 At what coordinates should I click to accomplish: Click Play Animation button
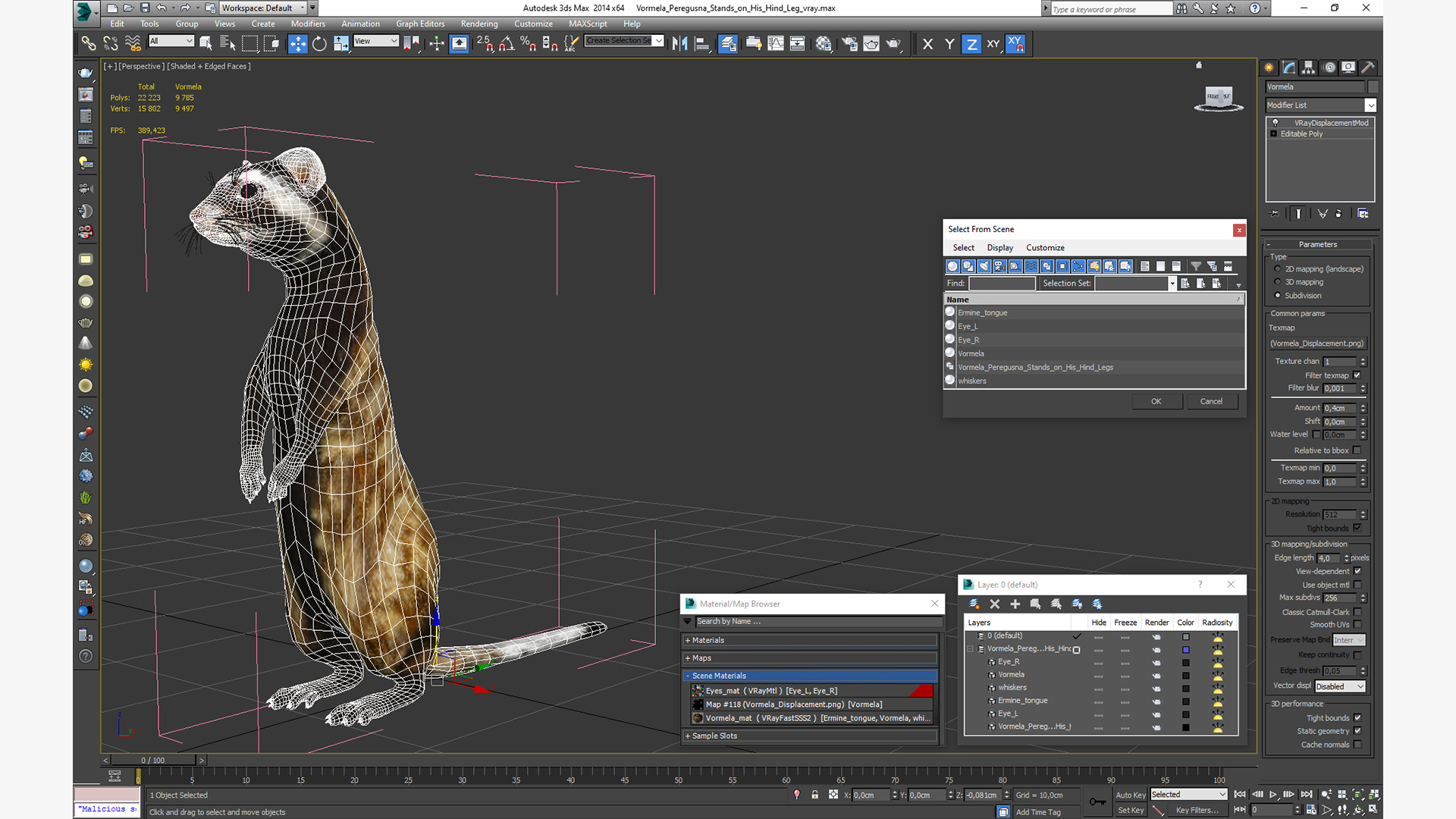click(1273, 794)
